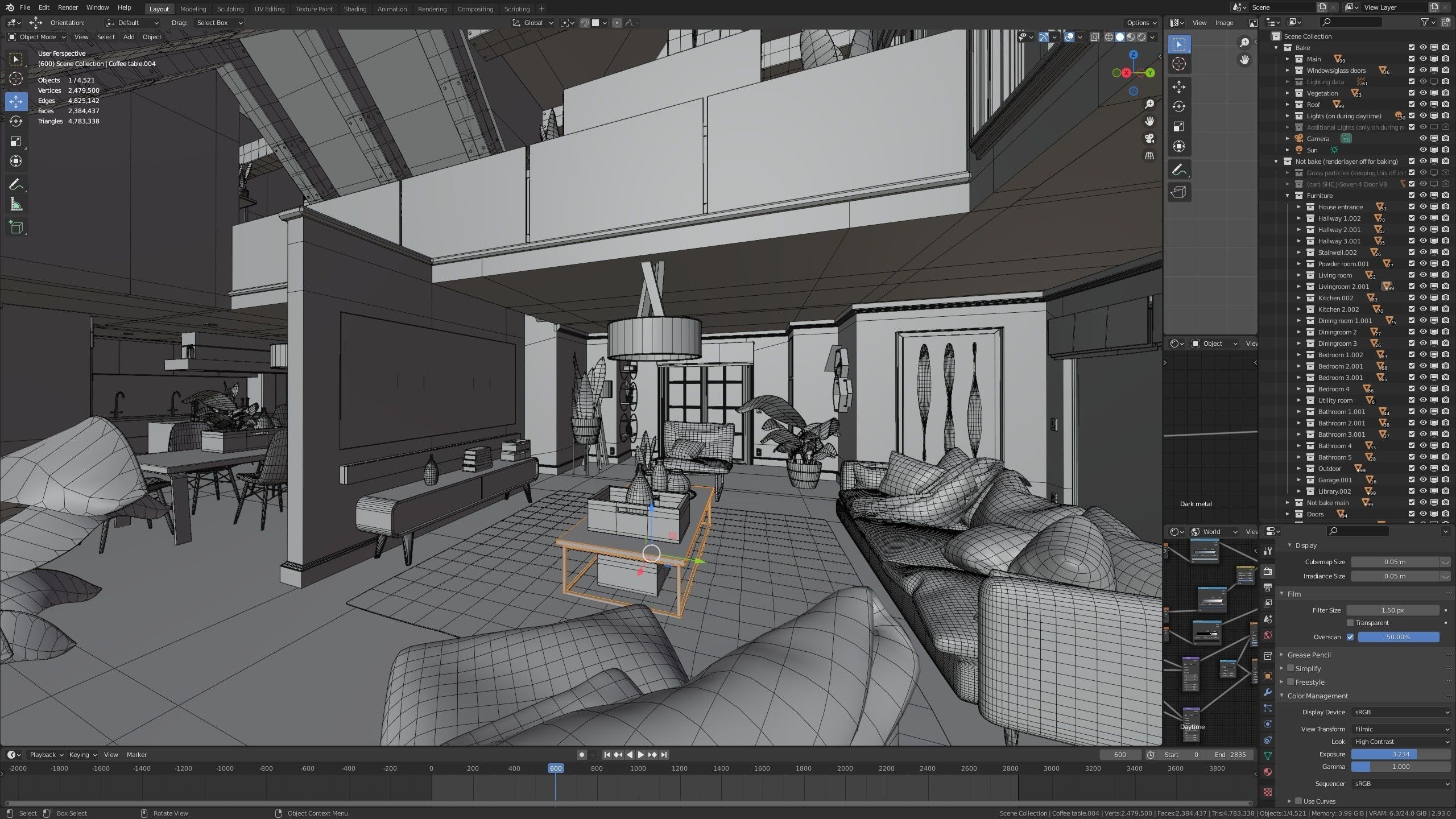Click the Options button in viewport header
The image size is (1456, 819).
[x=1141, y=23]
